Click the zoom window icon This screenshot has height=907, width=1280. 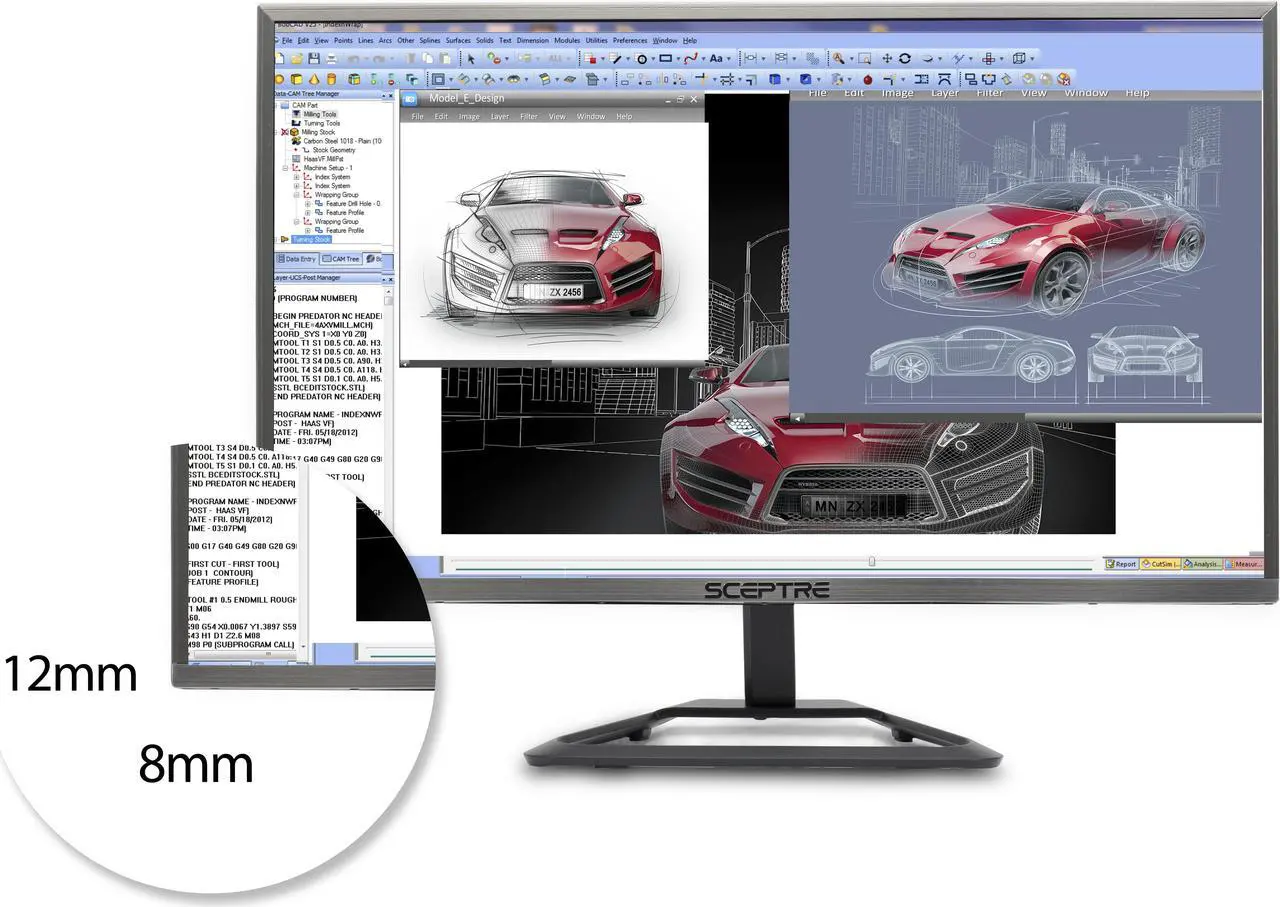[864, 59]
